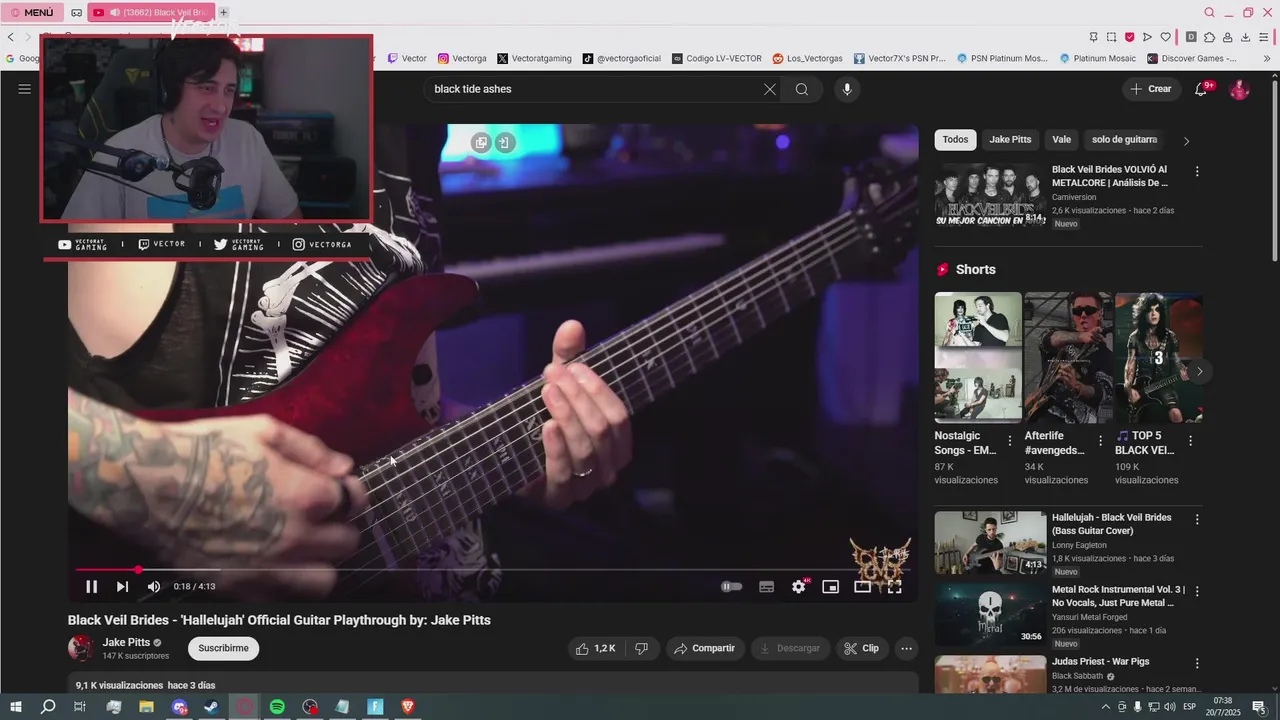Open Opera extensions cube icon
Viewport: 1280px width, 720px height.
tap(1209, 37)
